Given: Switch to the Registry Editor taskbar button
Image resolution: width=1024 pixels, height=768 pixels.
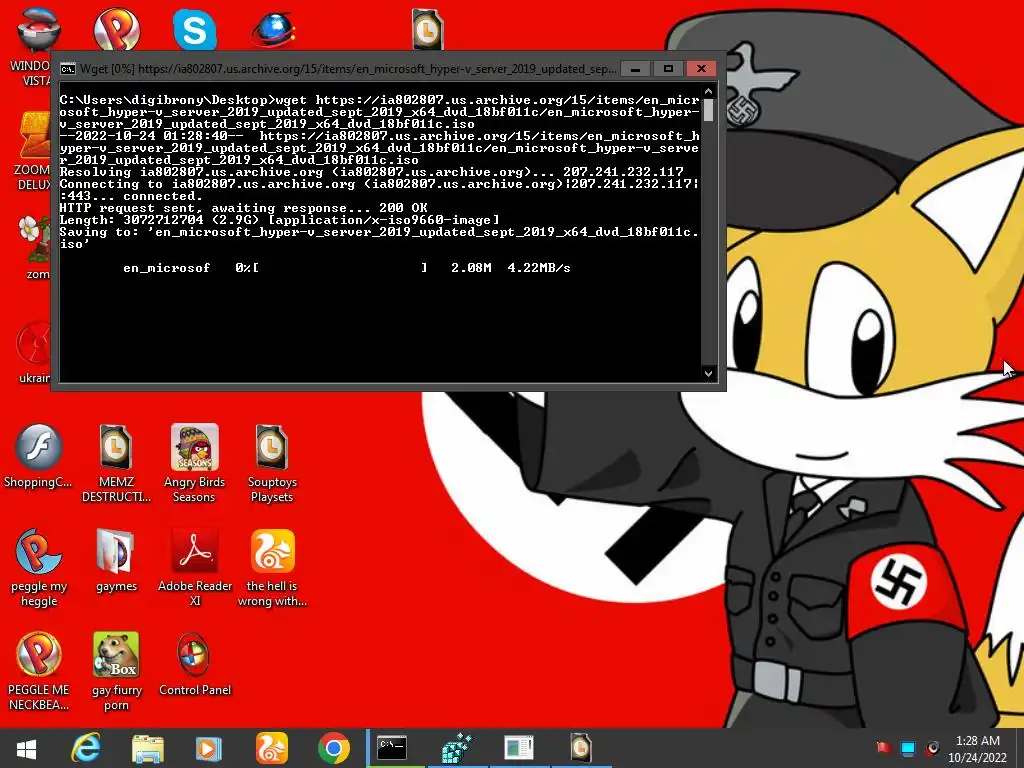Looking at the screenshot, I should coord(458,748).
